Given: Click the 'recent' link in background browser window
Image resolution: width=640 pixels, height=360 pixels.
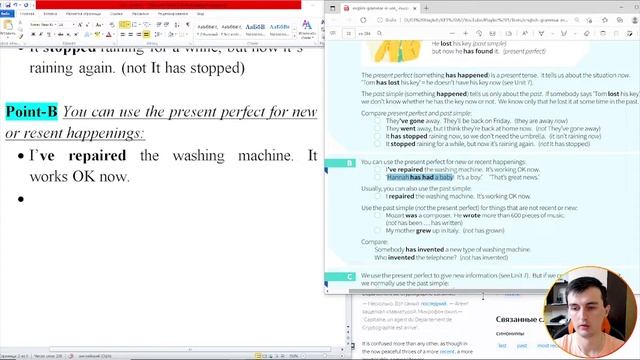Looking at the screenshot, I should (447, 351).
